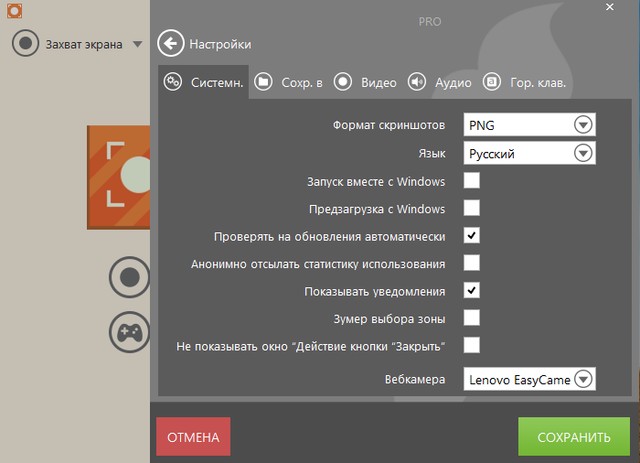
Task: Click the record circle icon on left panel
Action: tap(129, 276)
